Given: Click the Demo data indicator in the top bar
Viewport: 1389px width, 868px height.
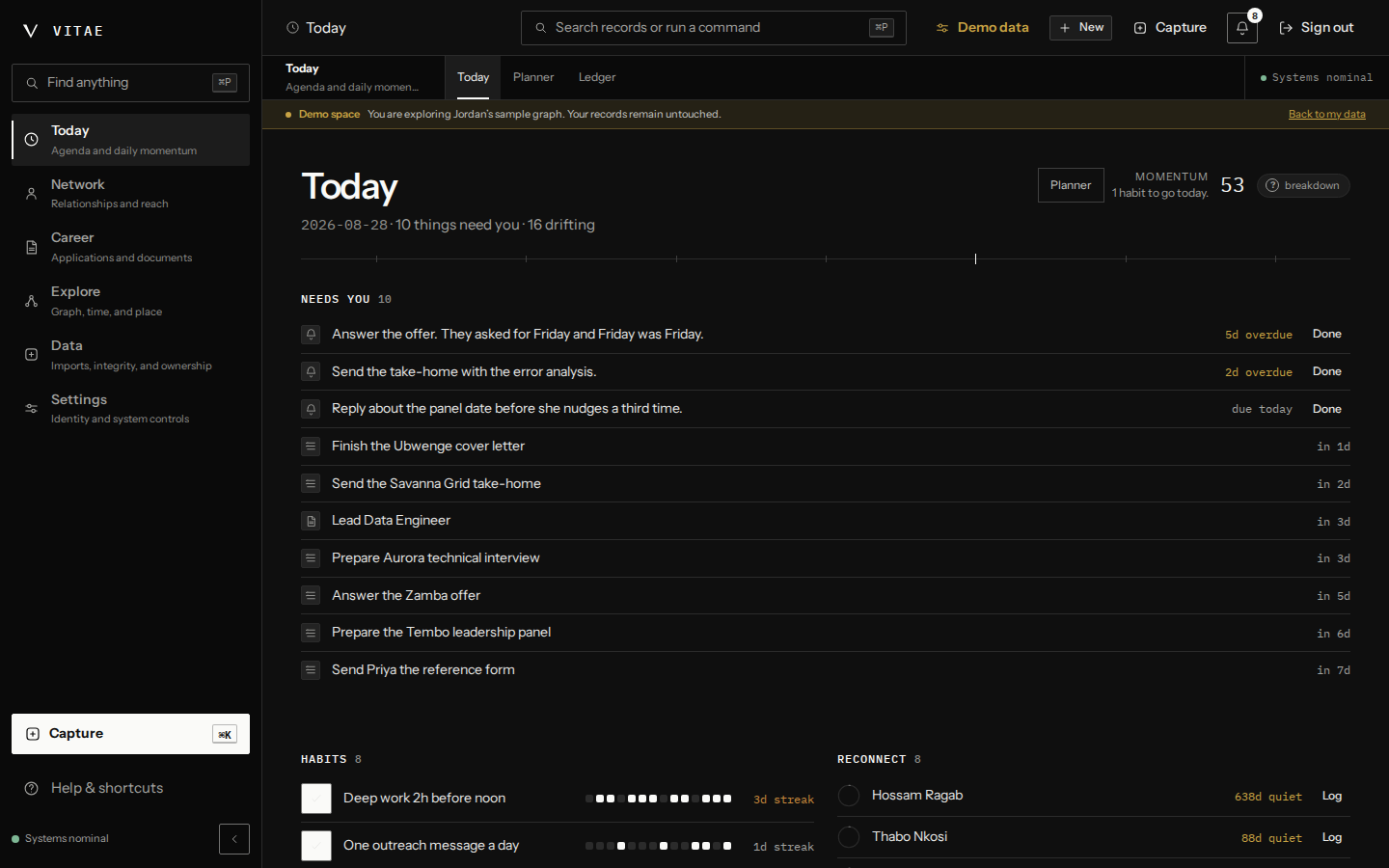Looking at the screenshot, I should (982, 28).
